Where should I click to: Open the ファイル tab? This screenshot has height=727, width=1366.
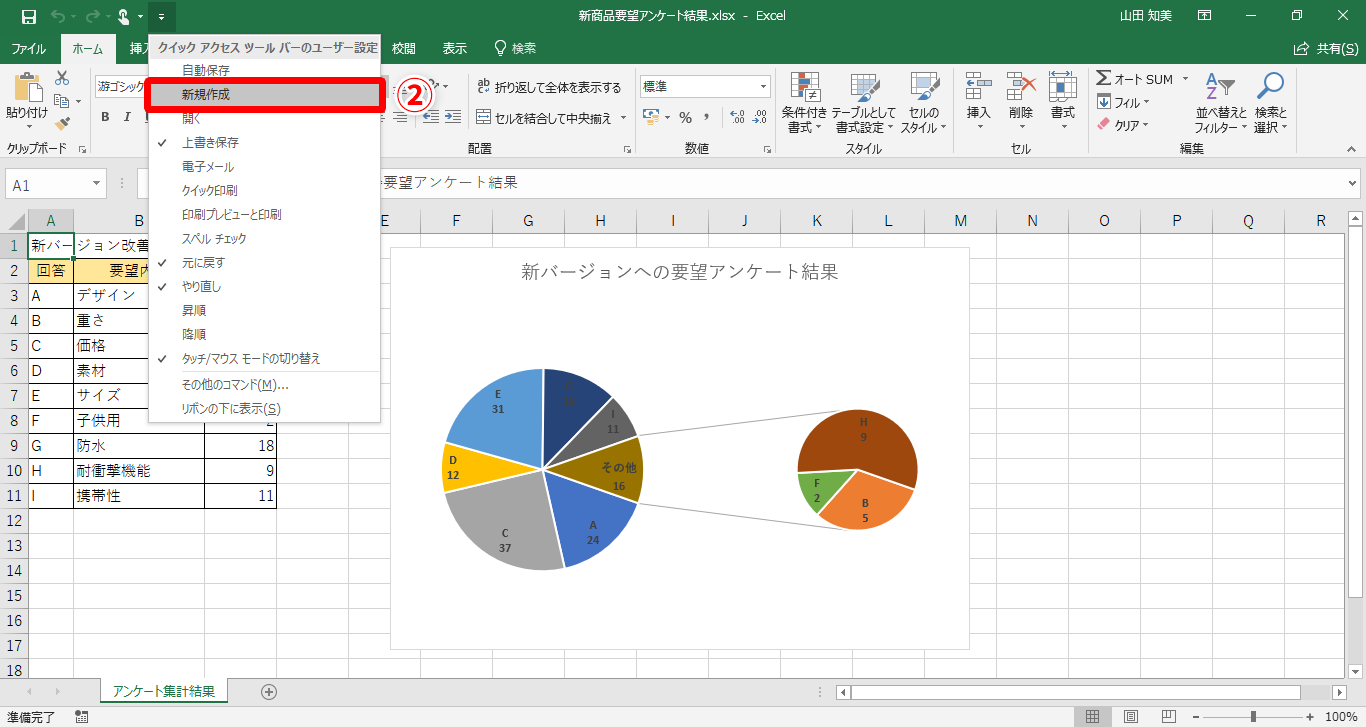coord(28,48)
